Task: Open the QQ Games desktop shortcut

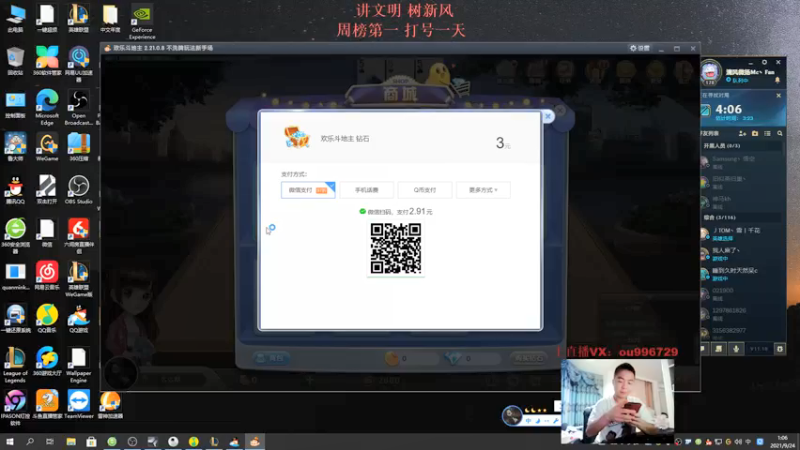Action: [x=79, y=319]
